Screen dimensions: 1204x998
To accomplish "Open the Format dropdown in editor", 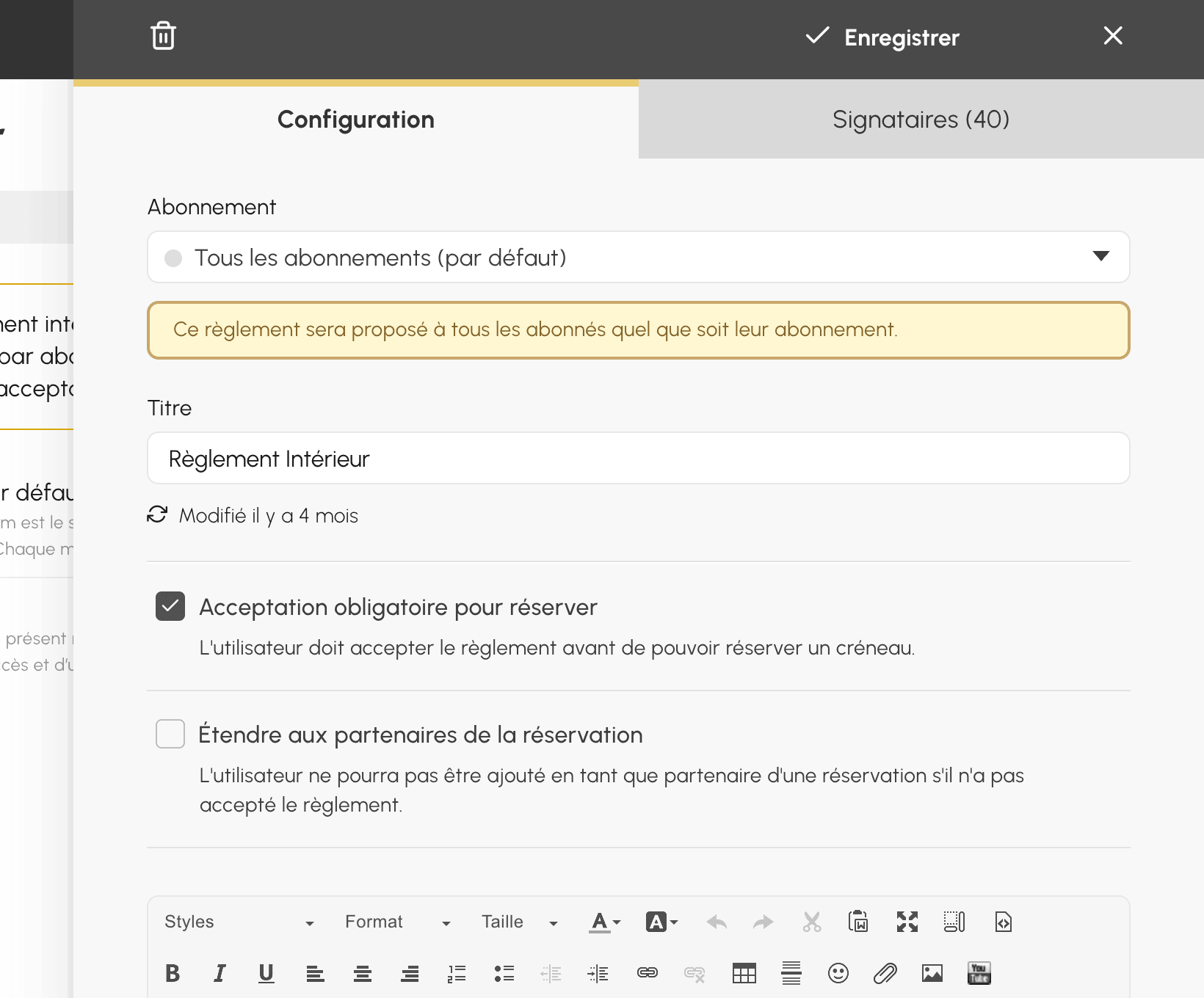I will click(x=397, y=922).
